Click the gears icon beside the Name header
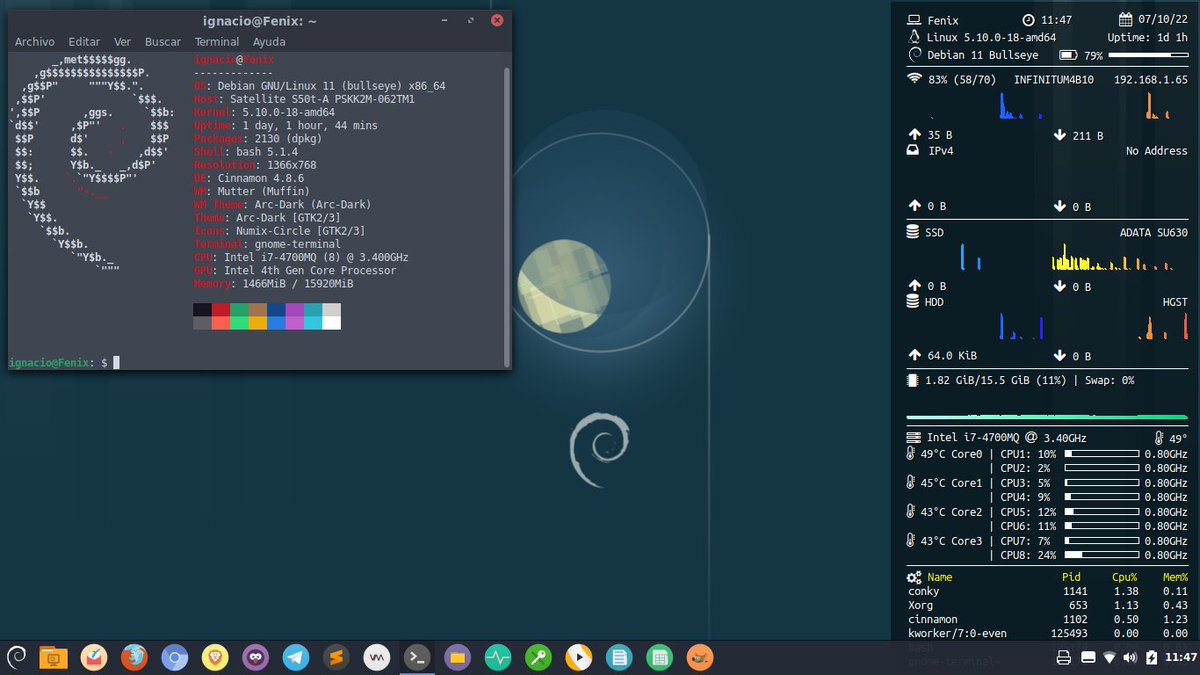Image resolution: width=1200 pixels, height=675 pixels. click(914, 577)
